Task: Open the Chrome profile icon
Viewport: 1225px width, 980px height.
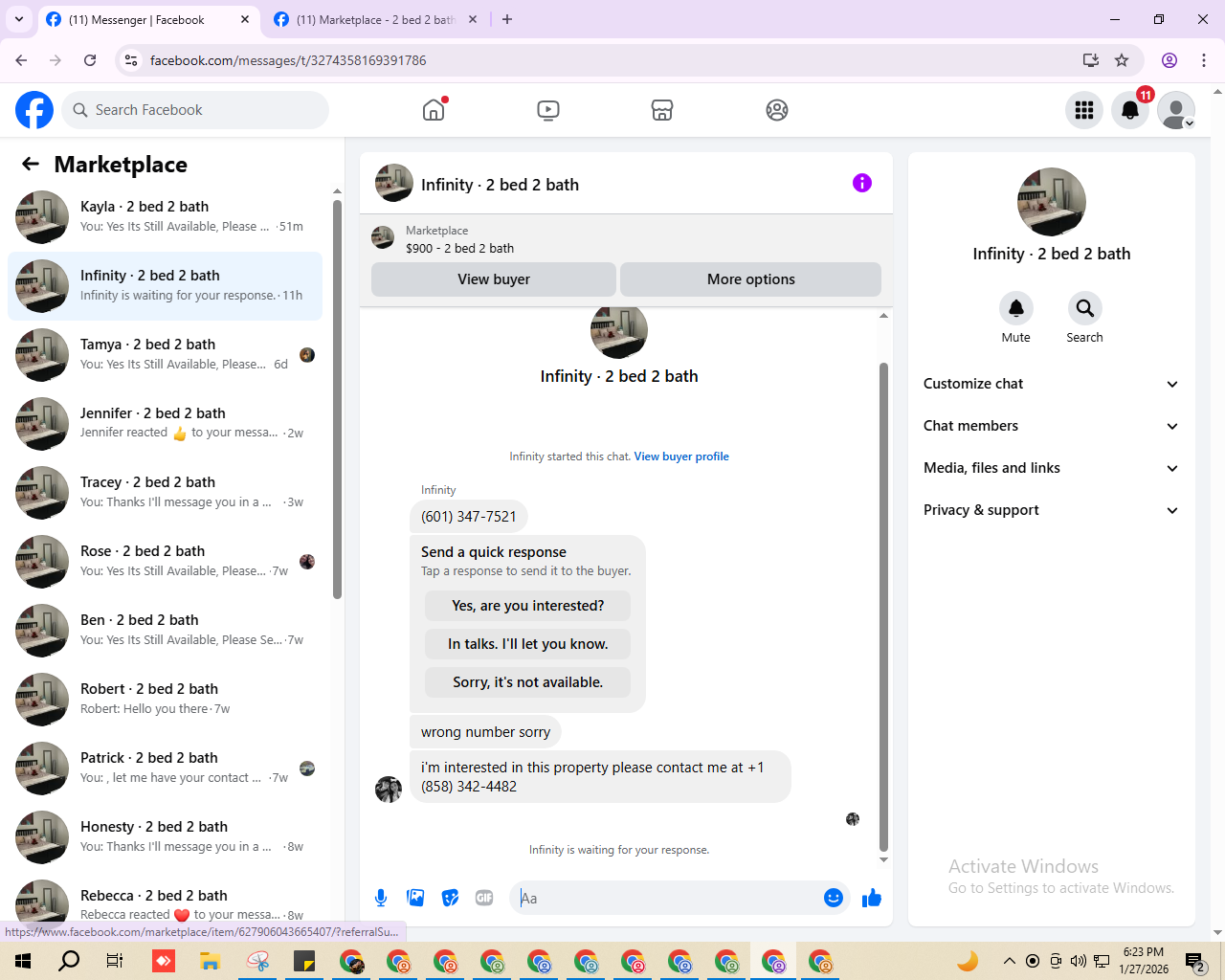Action: [x=1169, y=60]
